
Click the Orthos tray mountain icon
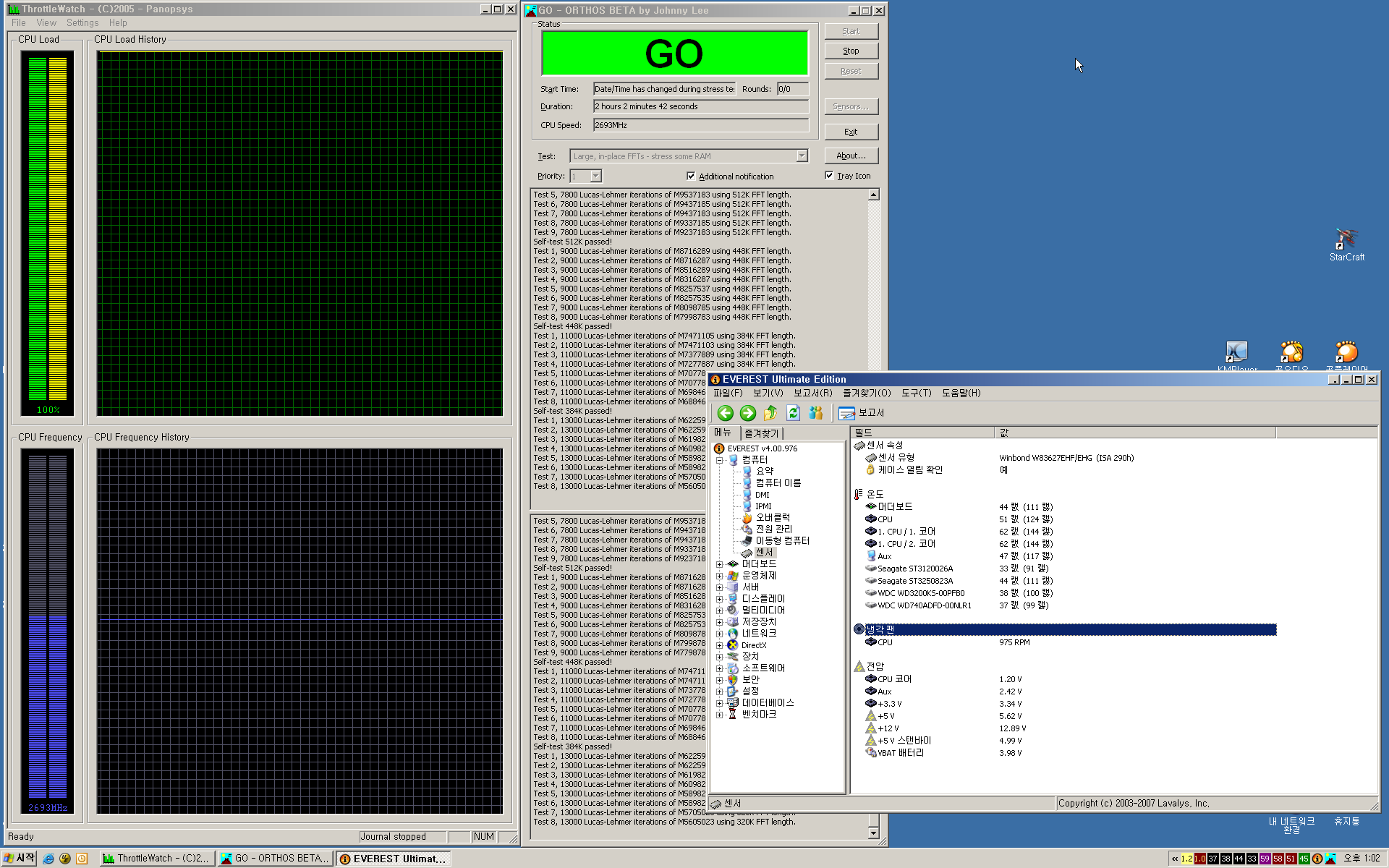(x=1330, y=859)
